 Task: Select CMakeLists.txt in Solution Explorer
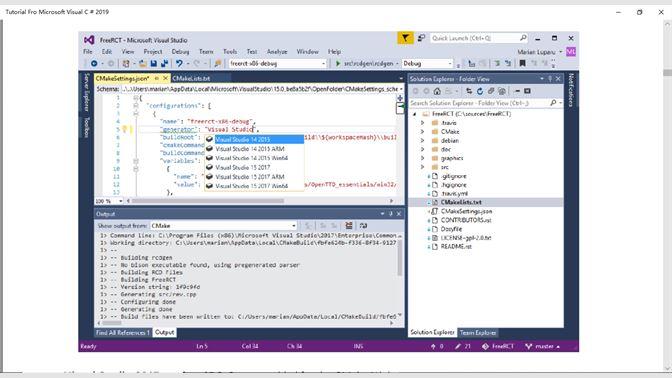click(461, 202)
